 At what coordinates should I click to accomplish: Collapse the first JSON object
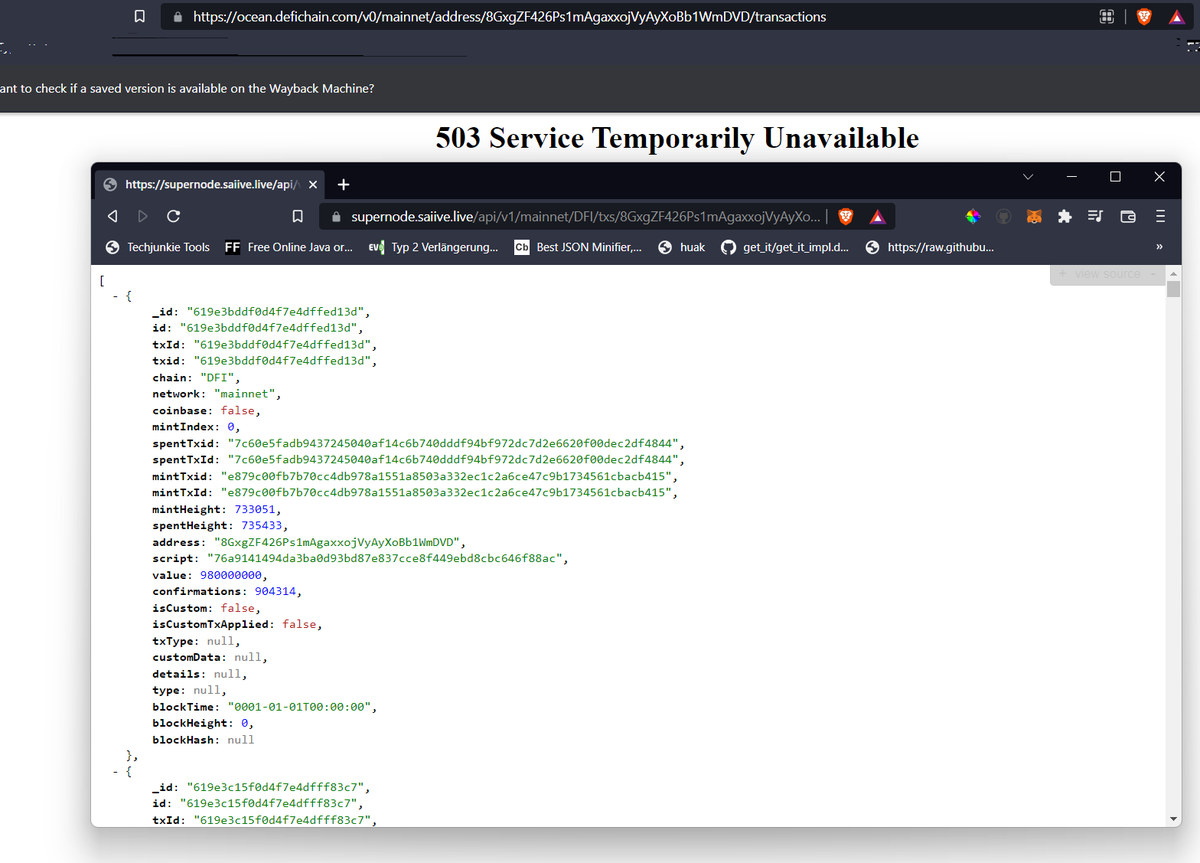pos(116,296)
